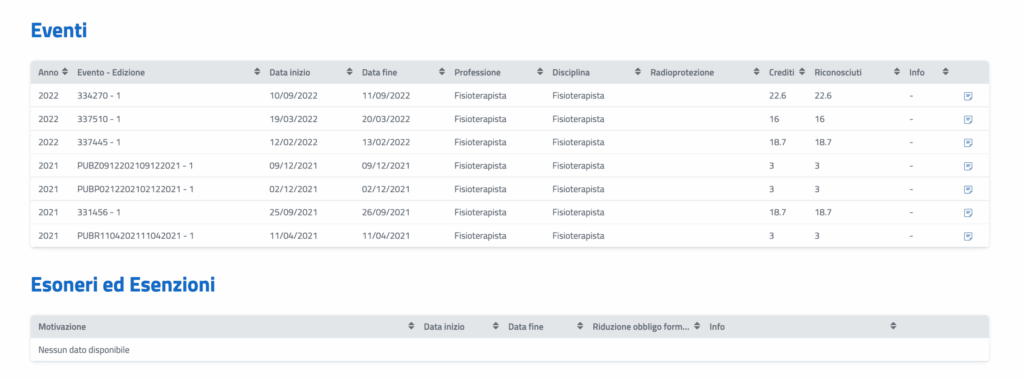Sort Eventi table by Data fine arrows
This screenshot has height=380, width=1024.
(x=441, y=72)
